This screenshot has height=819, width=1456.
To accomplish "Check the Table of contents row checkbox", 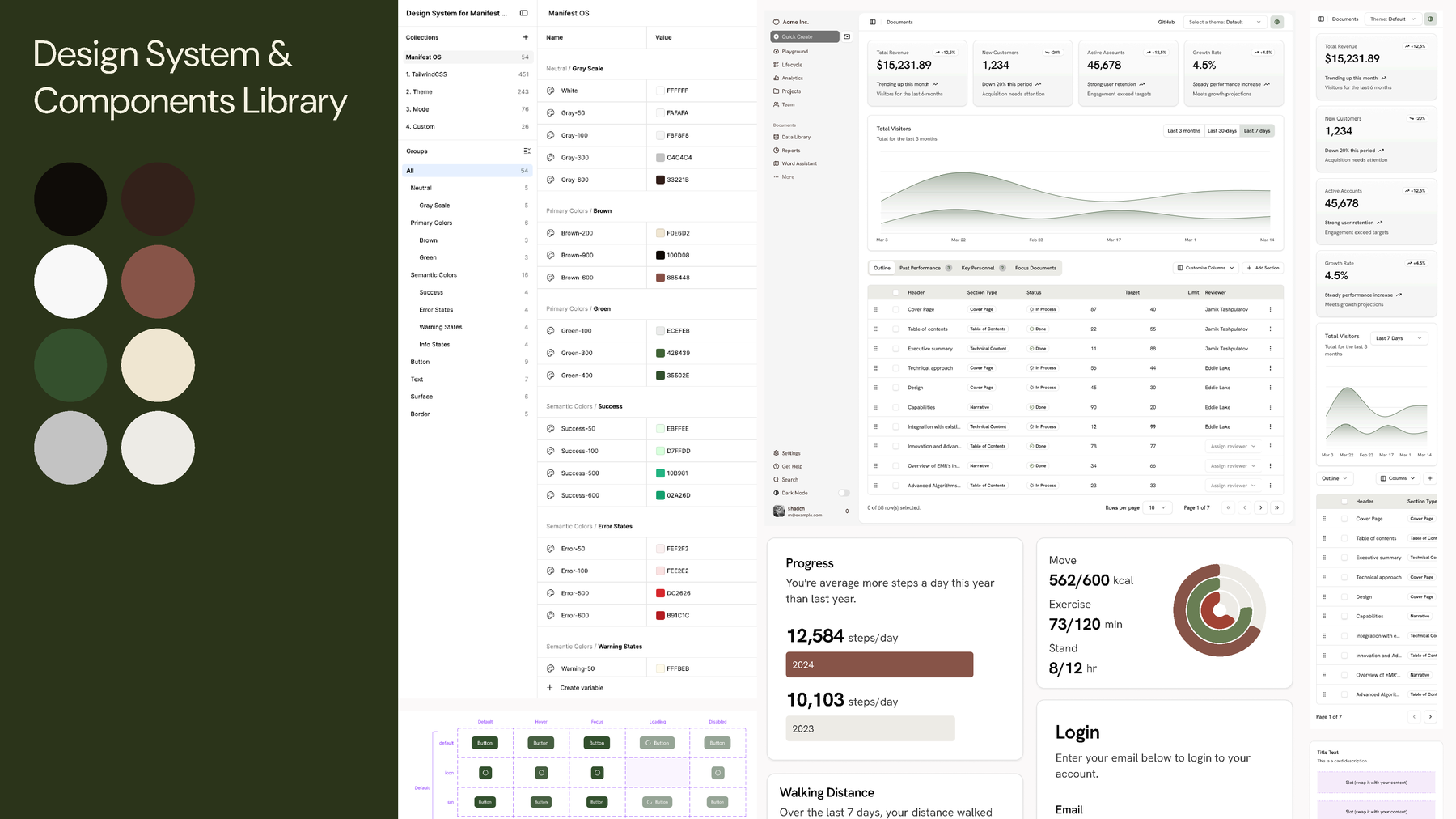I will 895,329.
